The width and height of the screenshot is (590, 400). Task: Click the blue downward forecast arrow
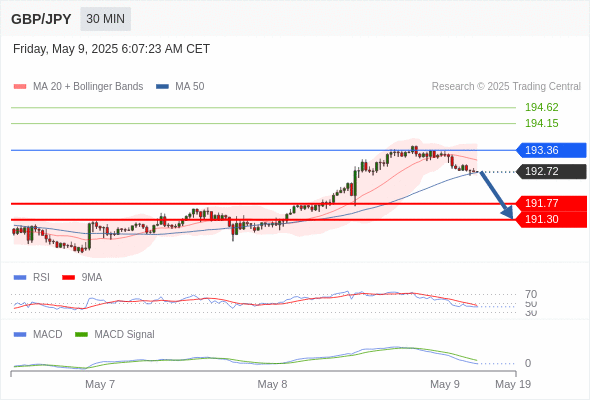click(496, 195)
